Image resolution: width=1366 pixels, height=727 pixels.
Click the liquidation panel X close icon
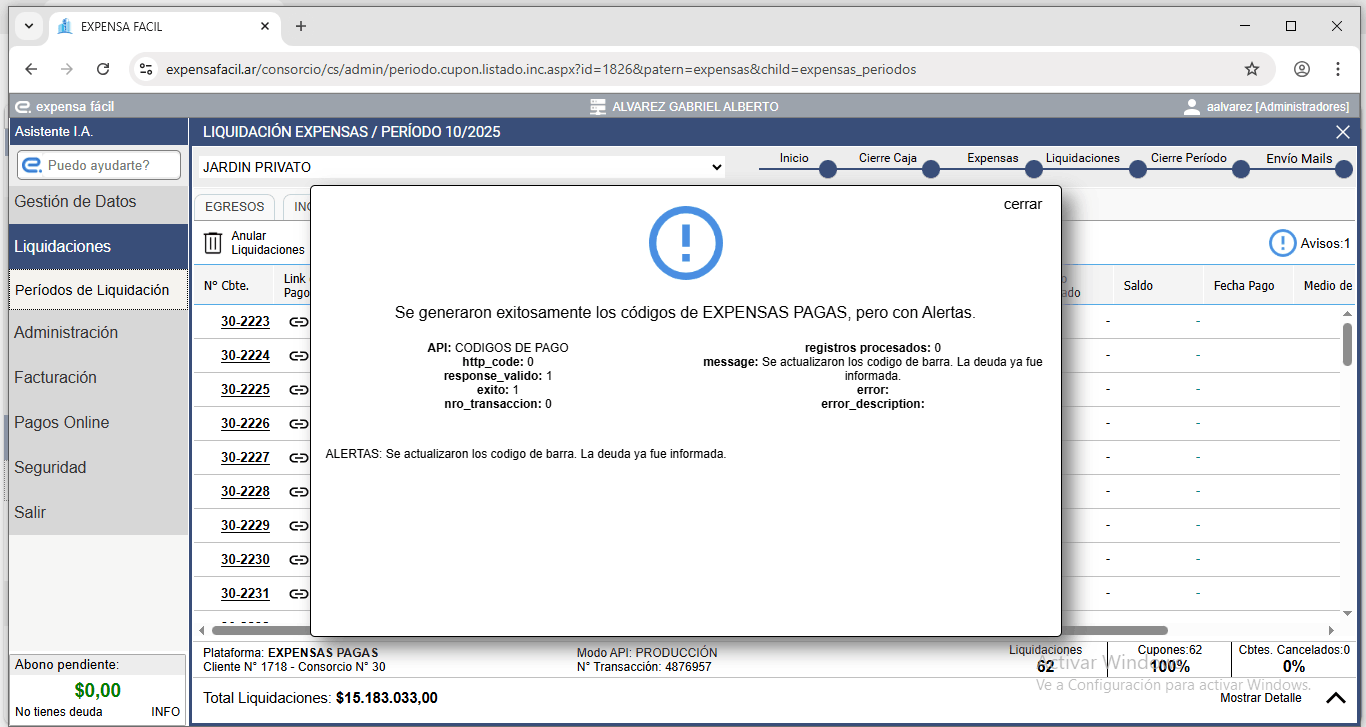click(1343, 132)
